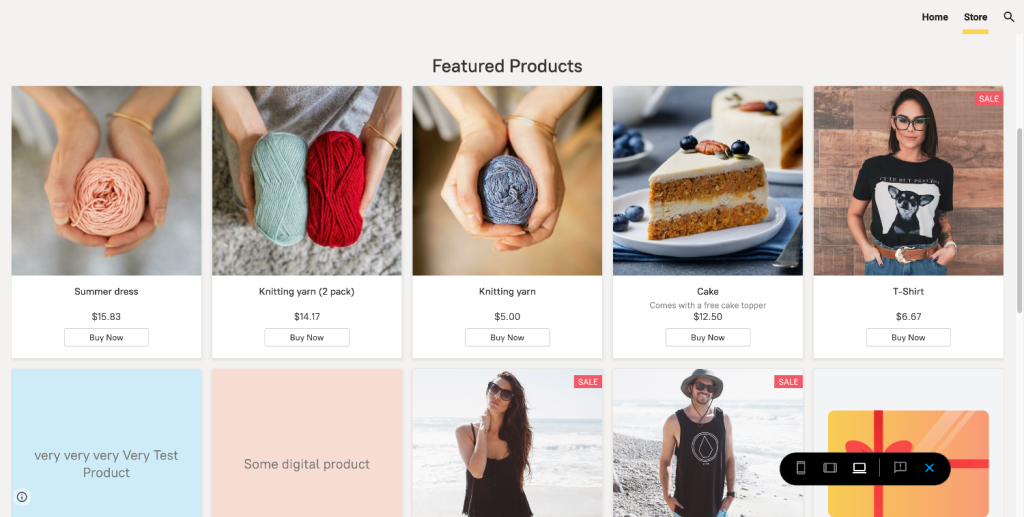The image size is (1024, 517).
Task: Go to the Home tab
Action: pos(935,17)
